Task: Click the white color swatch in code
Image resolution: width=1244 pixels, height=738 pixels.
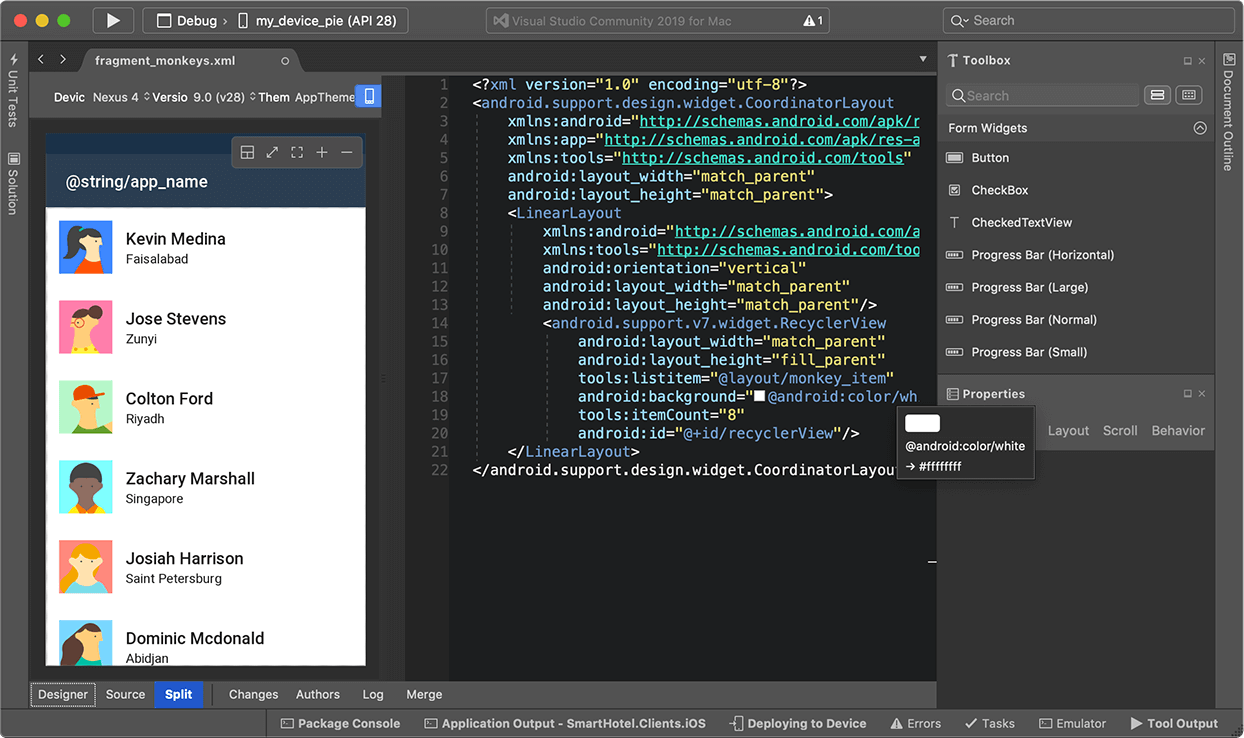Action: (x=760, y=396)
